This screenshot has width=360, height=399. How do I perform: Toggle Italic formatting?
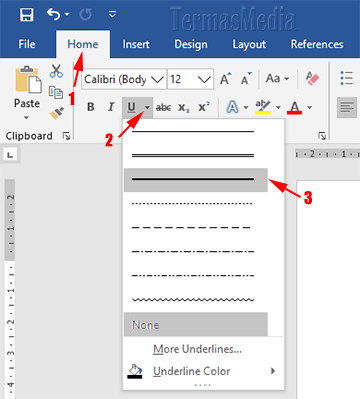click(111, 107)
